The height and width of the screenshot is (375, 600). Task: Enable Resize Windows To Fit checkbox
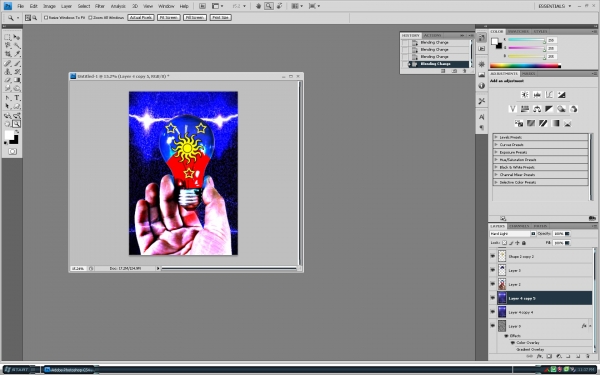coord(46,18)
